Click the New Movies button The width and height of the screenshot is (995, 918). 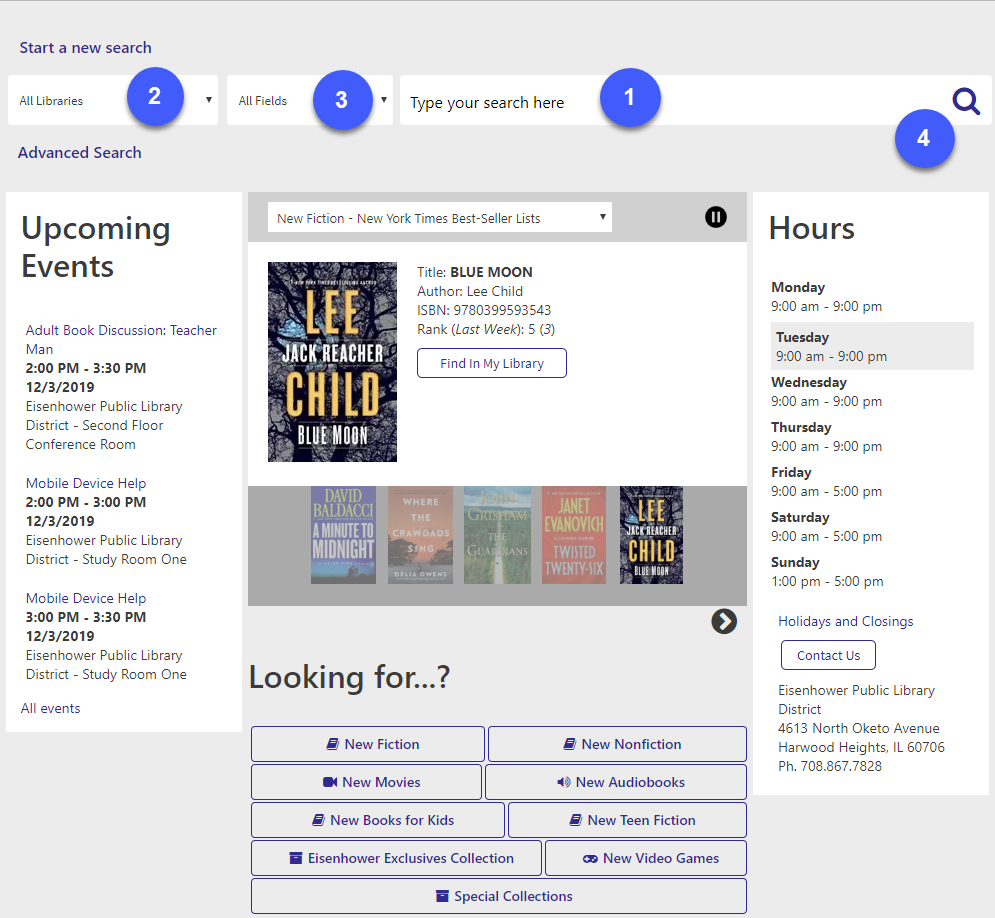coord(366,782)
